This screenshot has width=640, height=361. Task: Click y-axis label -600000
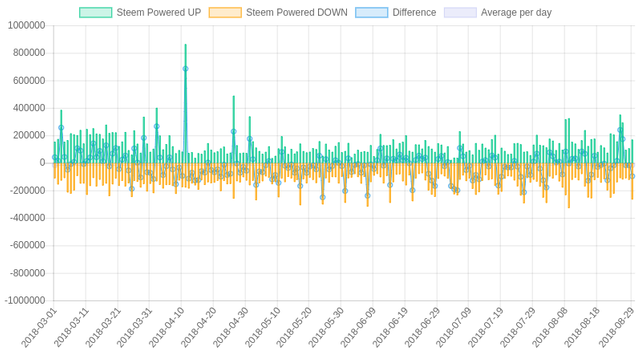(27, 245)
